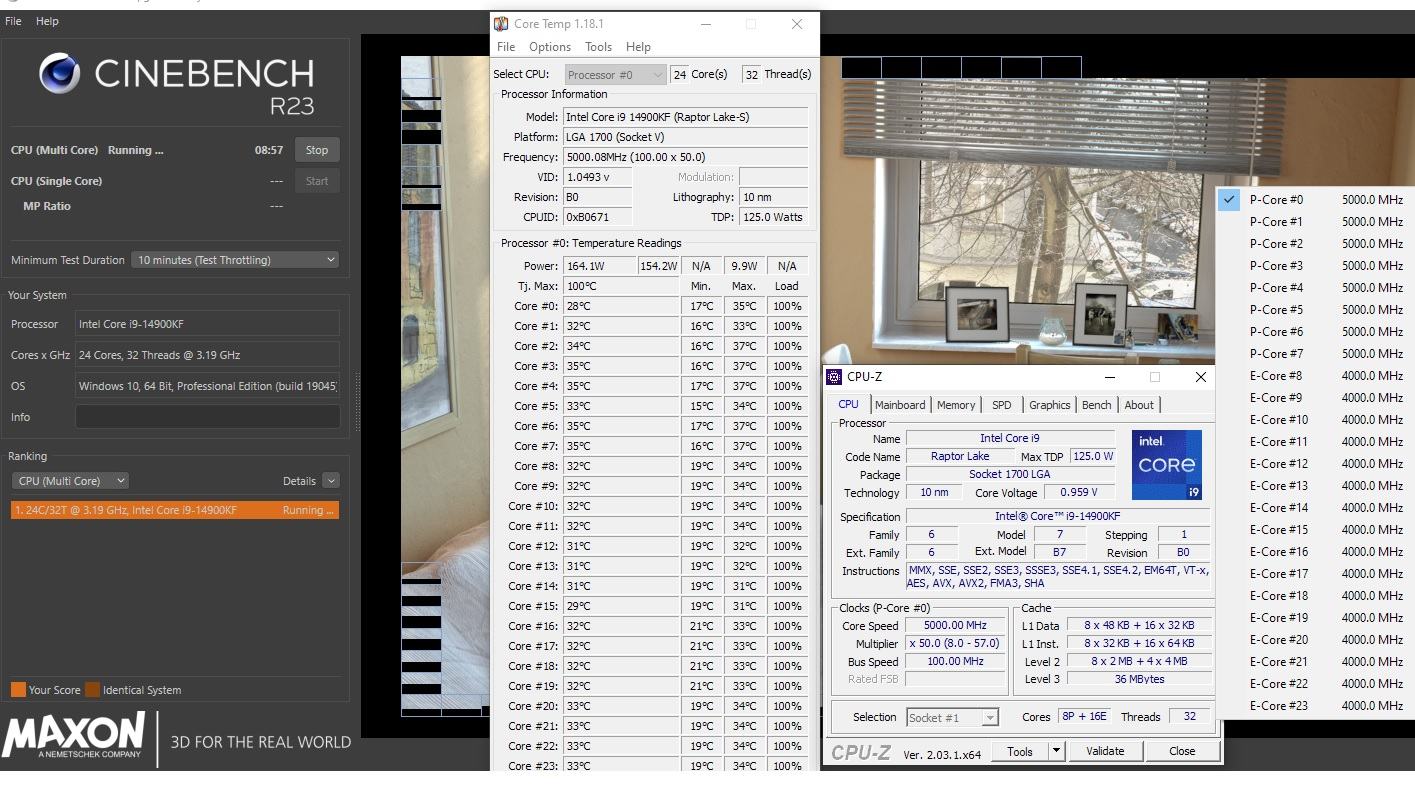Click the Power 164.1W reading
Screen dimensions: 1415x803
tap(600, 266)
